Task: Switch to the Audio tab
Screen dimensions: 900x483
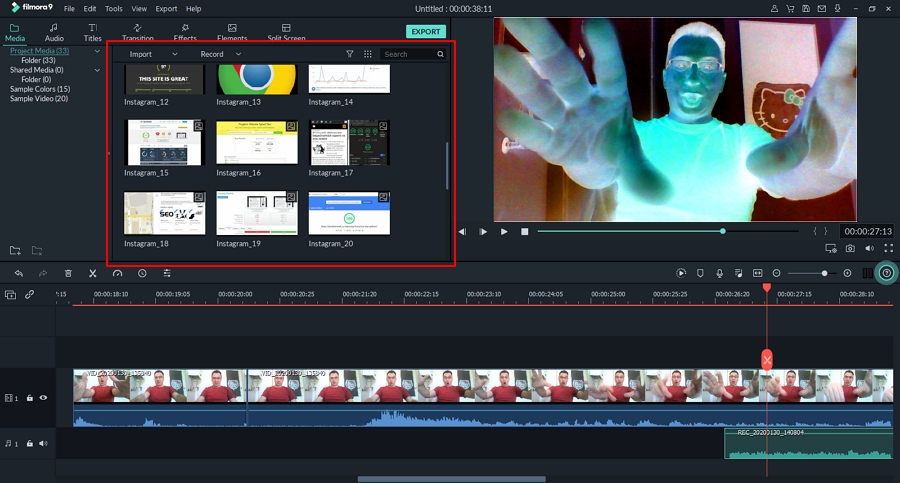Action: [x=54, y=33]
